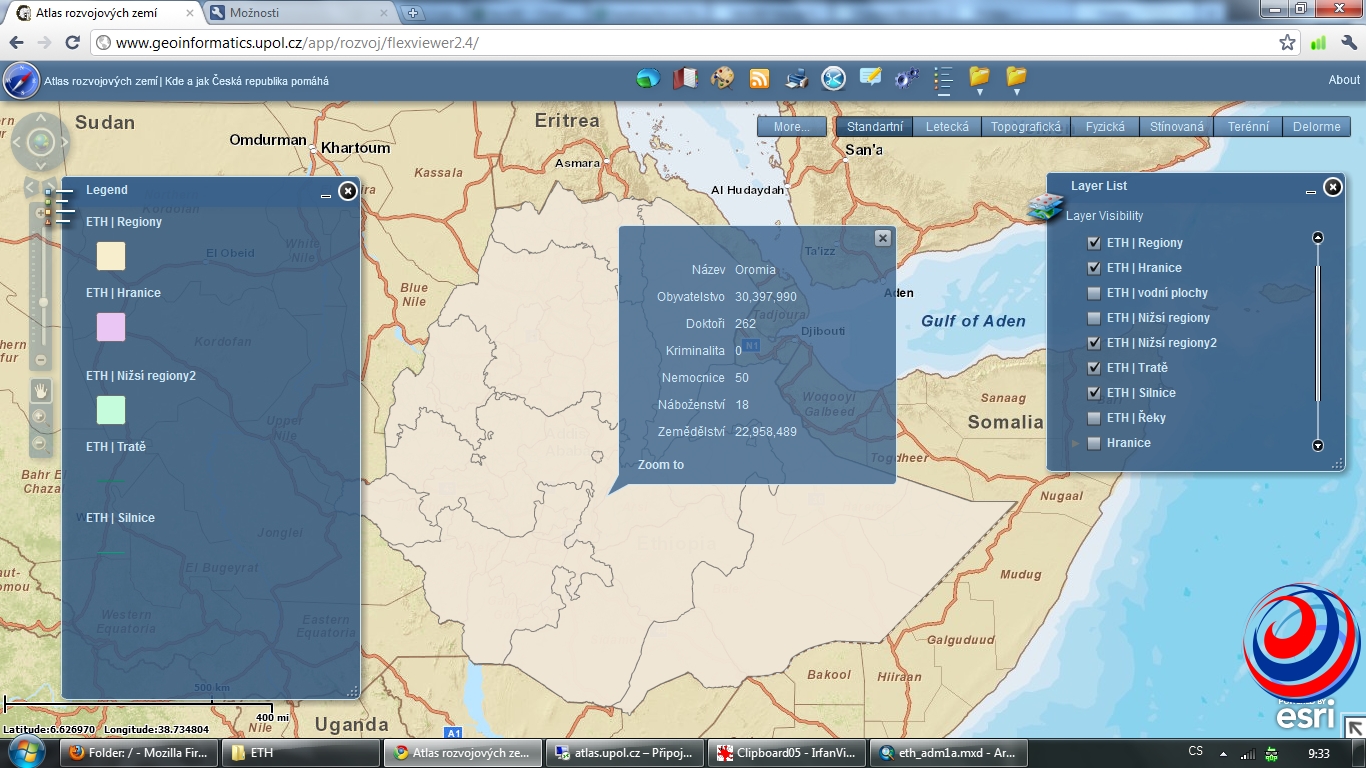Click the plus atop the zoom slider
Image resolution: width=1366 pixels, height=768 pixels.
[41, 213]
